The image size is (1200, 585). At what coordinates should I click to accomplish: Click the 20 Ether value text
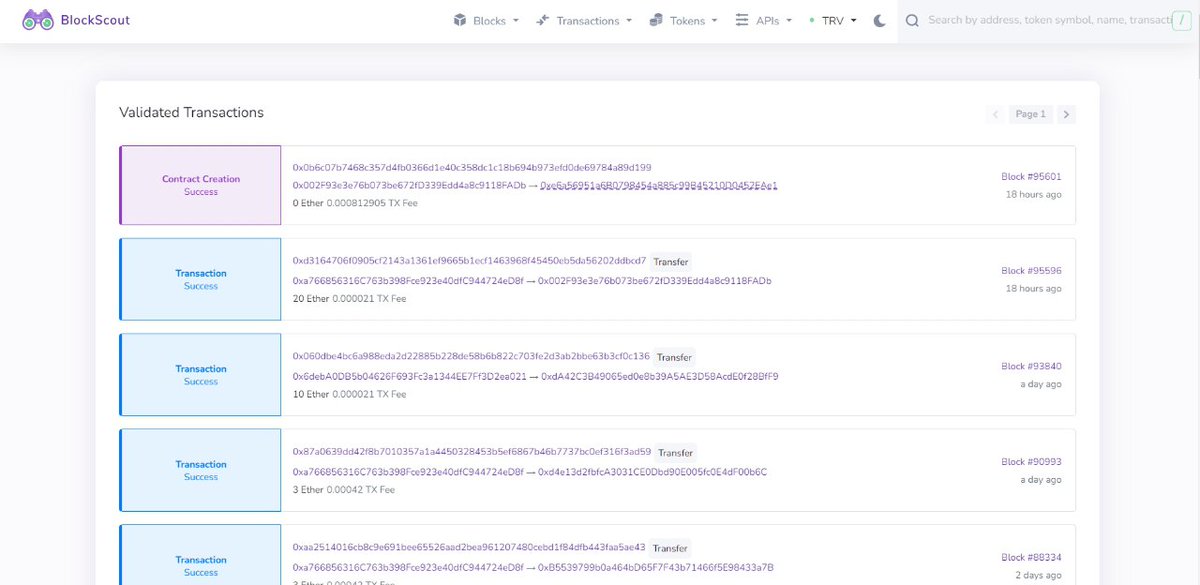[310, 299]
